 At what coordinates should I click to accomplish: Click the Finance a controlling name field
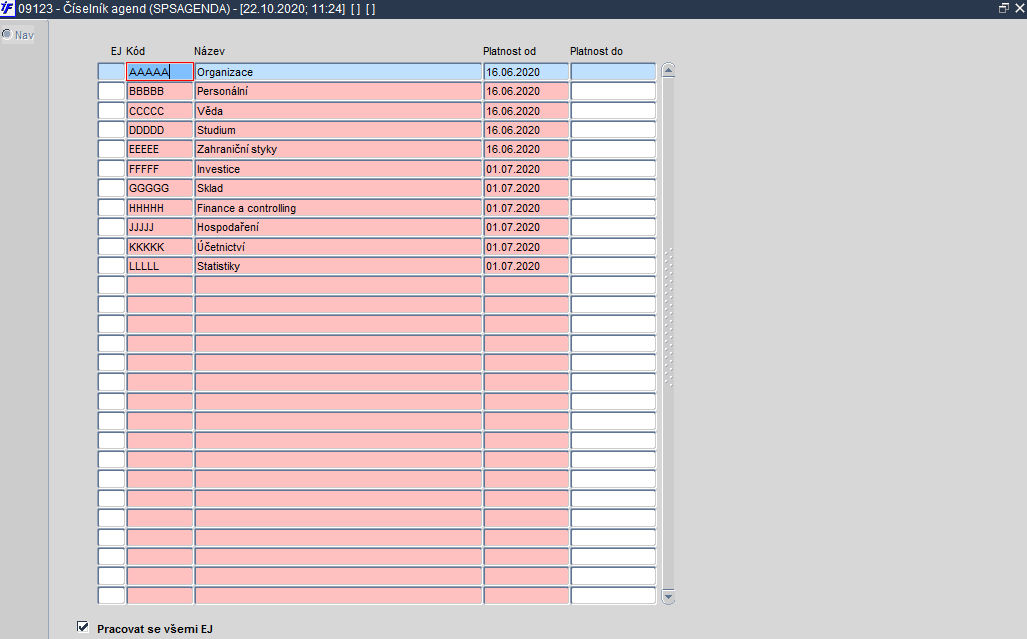tap(338, 208)
